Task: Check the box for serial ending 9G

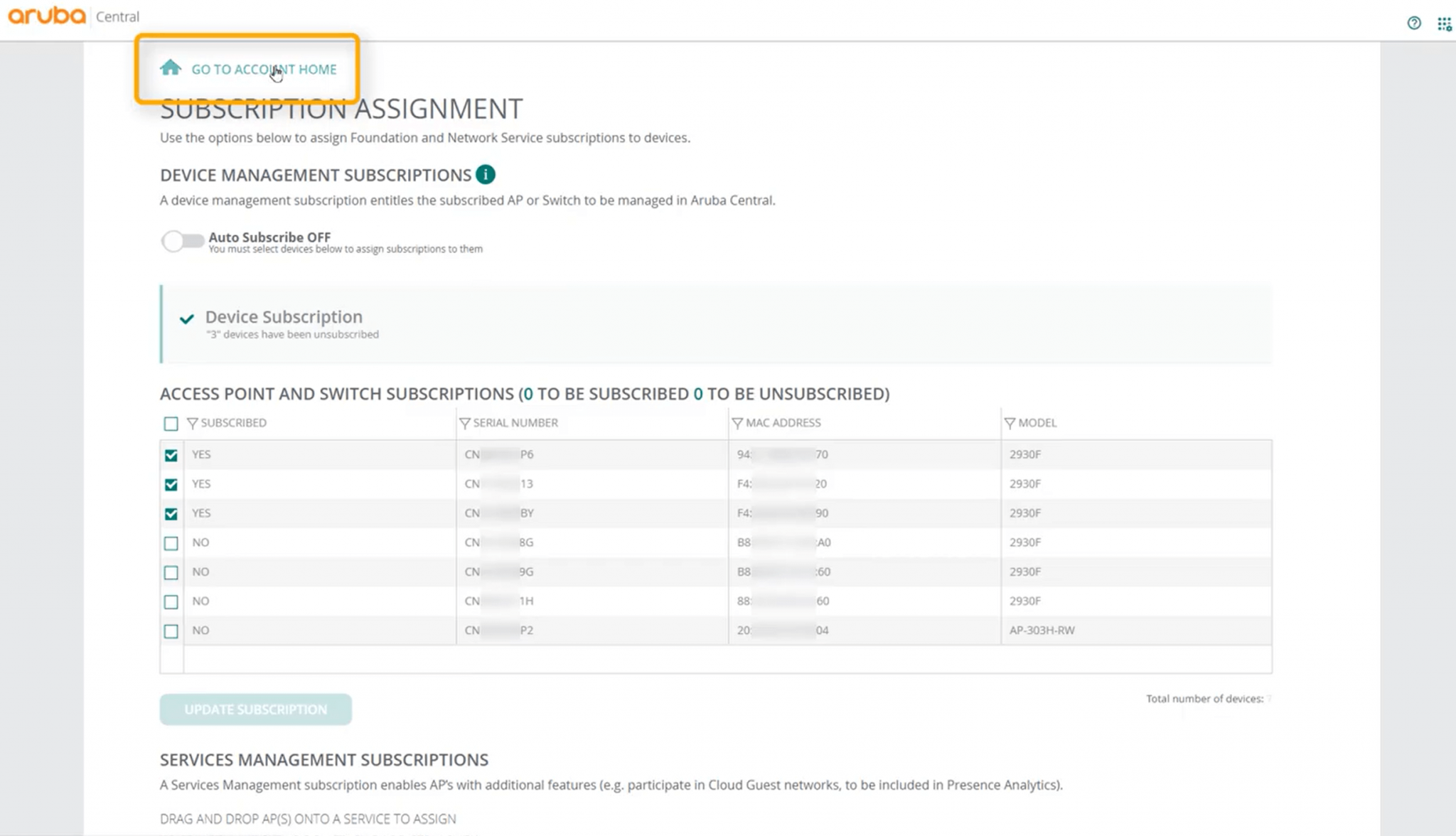Action: click(x=171, y=573)
